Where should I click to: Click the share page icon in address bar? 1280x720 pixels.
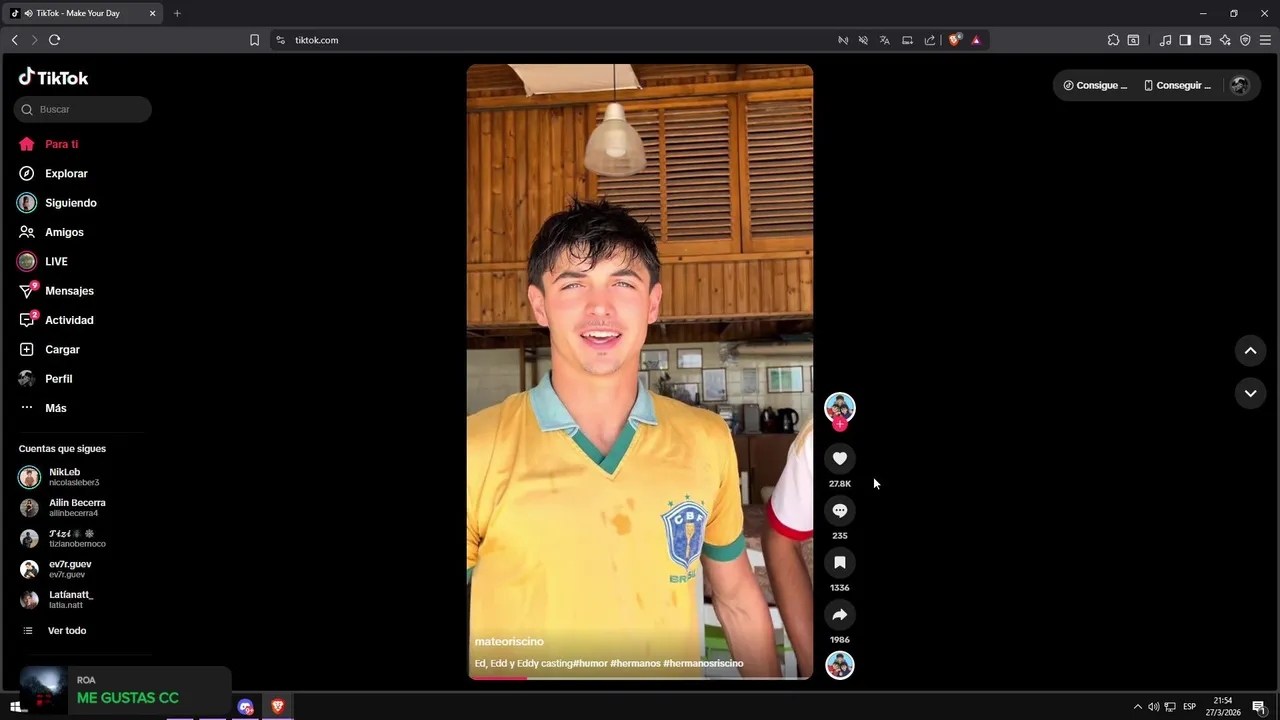click(929, 40)
